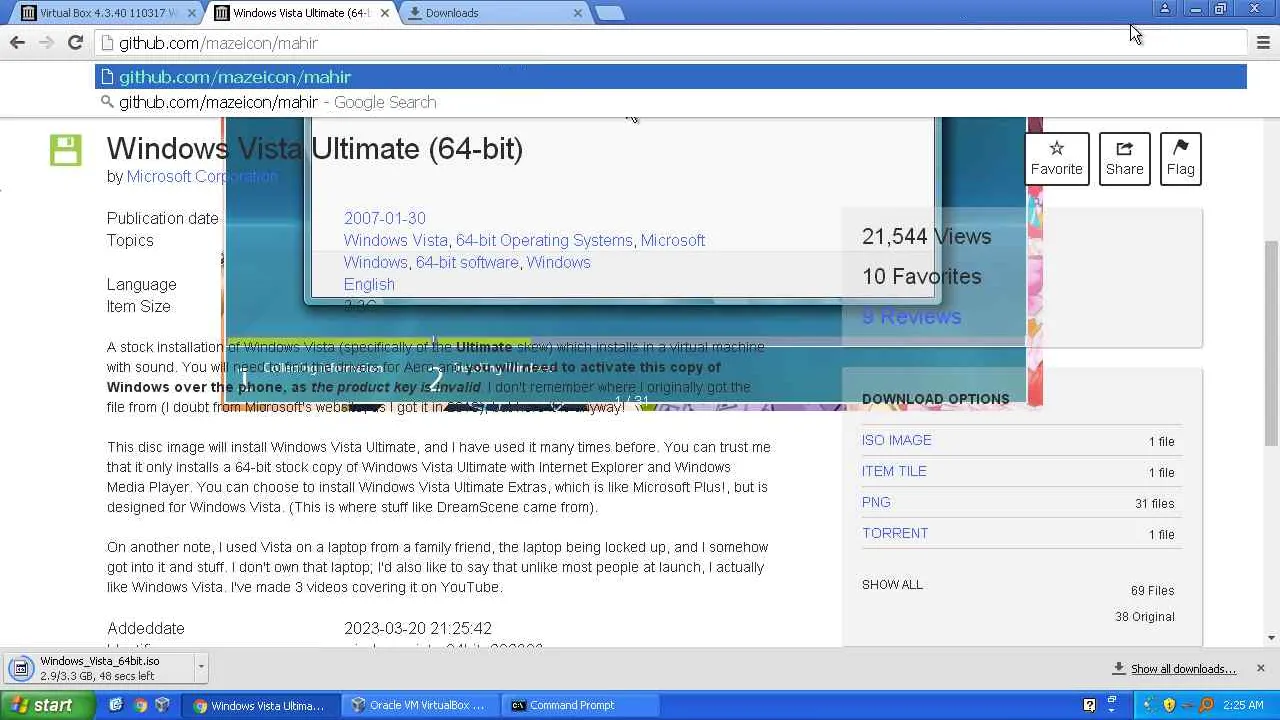Click the ITEM TILE download option
1280x720 pixels.
pos(894,471)
